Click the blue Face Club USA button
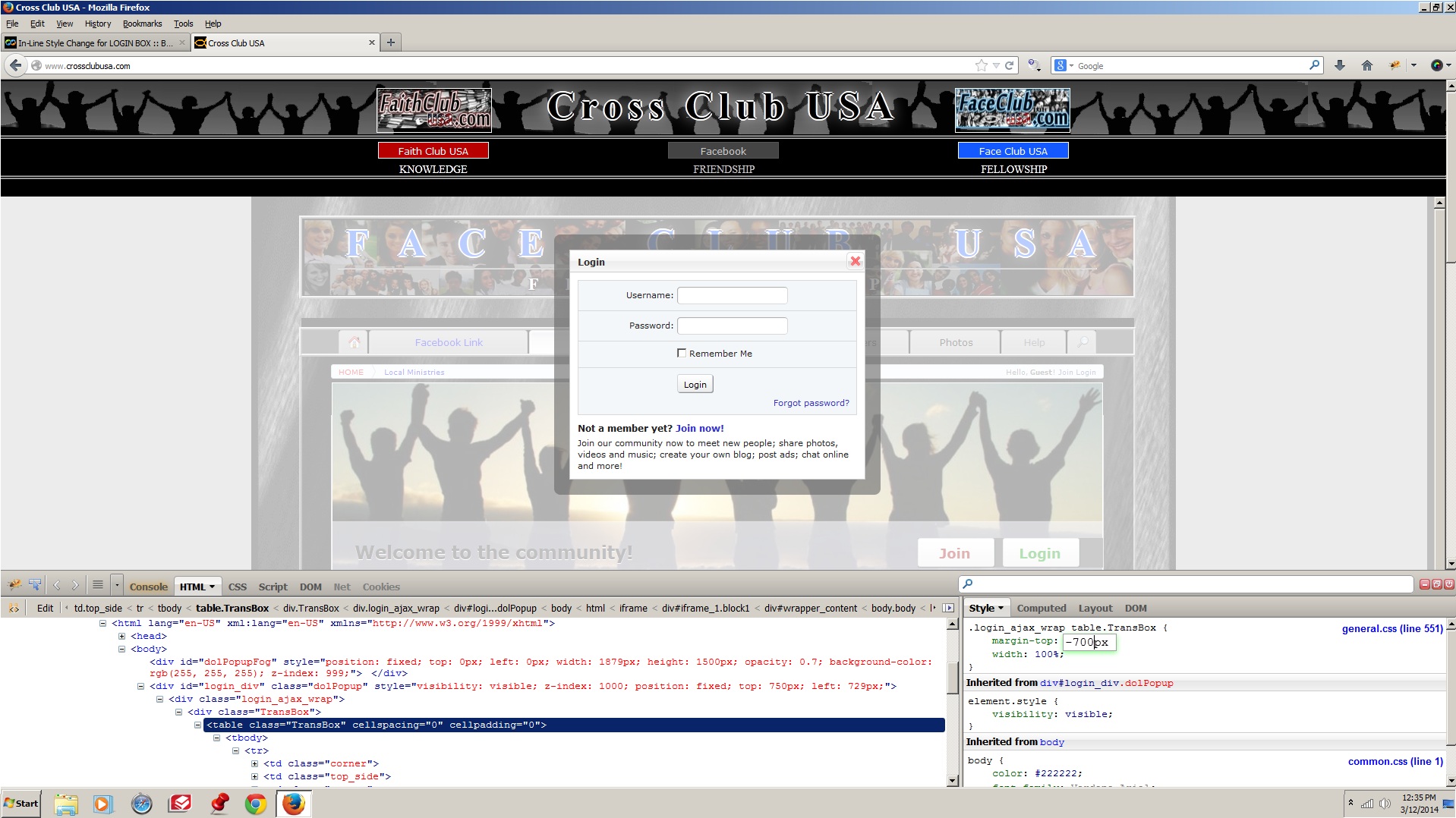The width and height of the screenshot is (1456, 818). 1013,150
